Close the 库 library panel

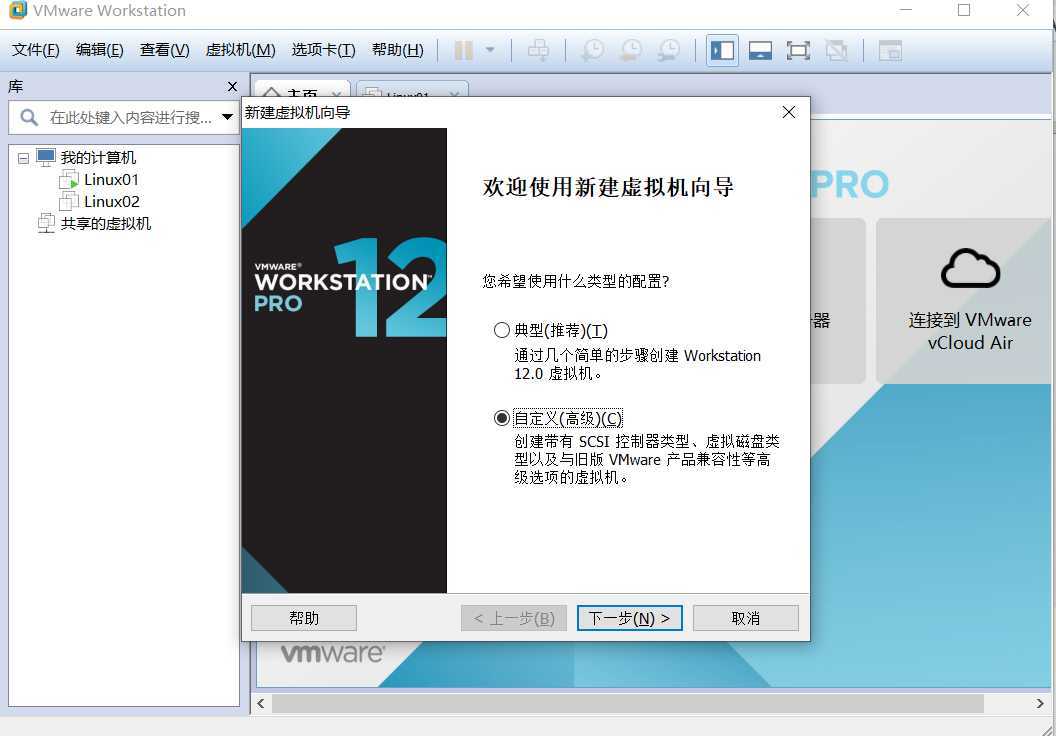(x=232, y=86)
